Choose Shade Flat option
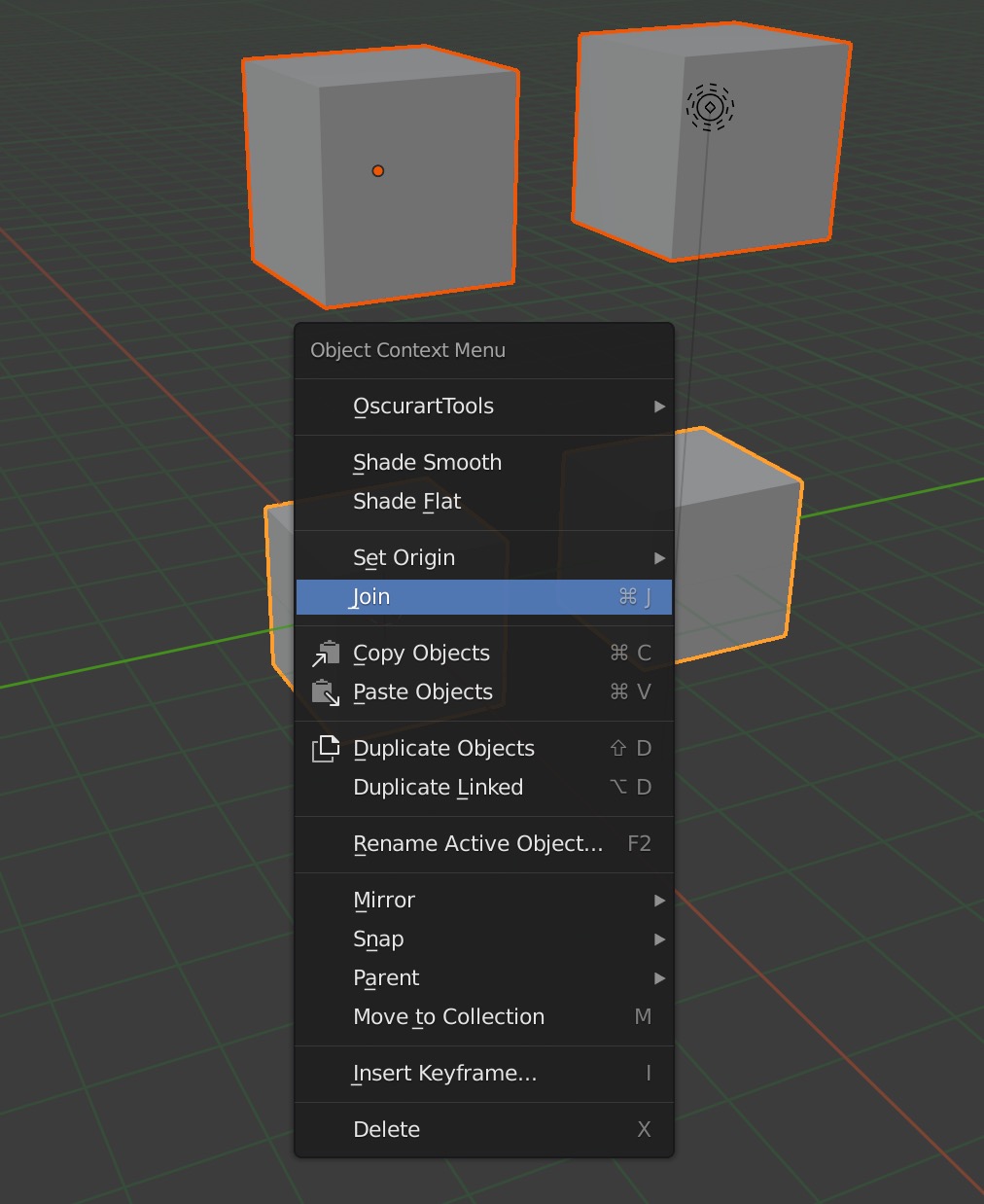 pos(483,502)
